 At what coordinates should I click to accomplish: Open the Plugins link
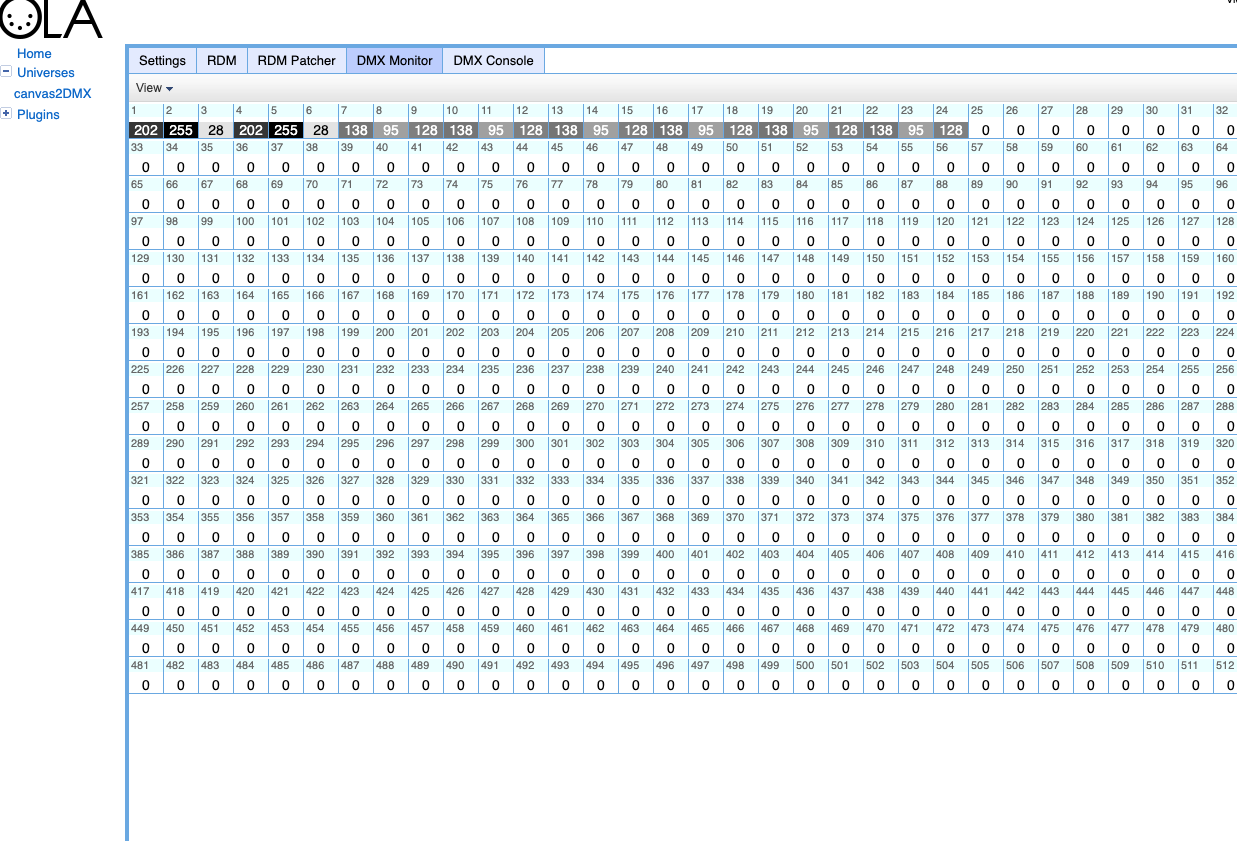coord(38,114)
